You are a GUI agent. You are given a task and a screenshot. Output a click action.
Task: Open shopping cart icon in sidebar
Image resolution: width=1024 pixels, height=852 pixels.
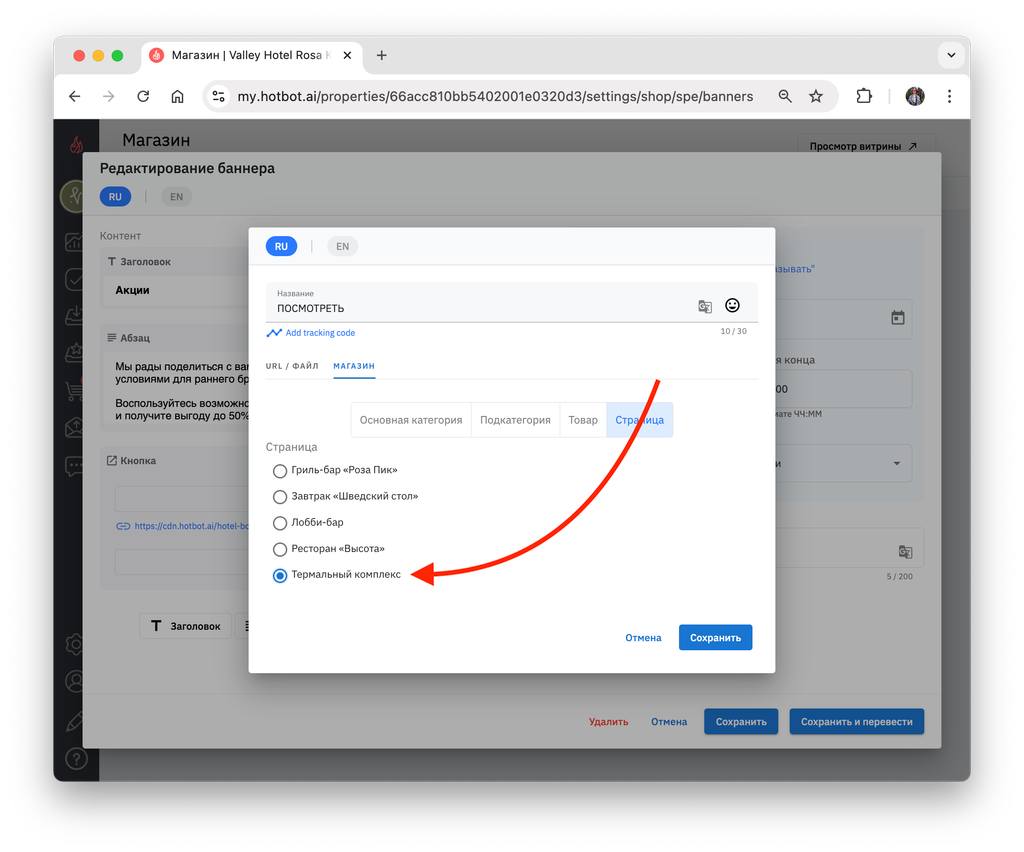click(x=74, y=391)
